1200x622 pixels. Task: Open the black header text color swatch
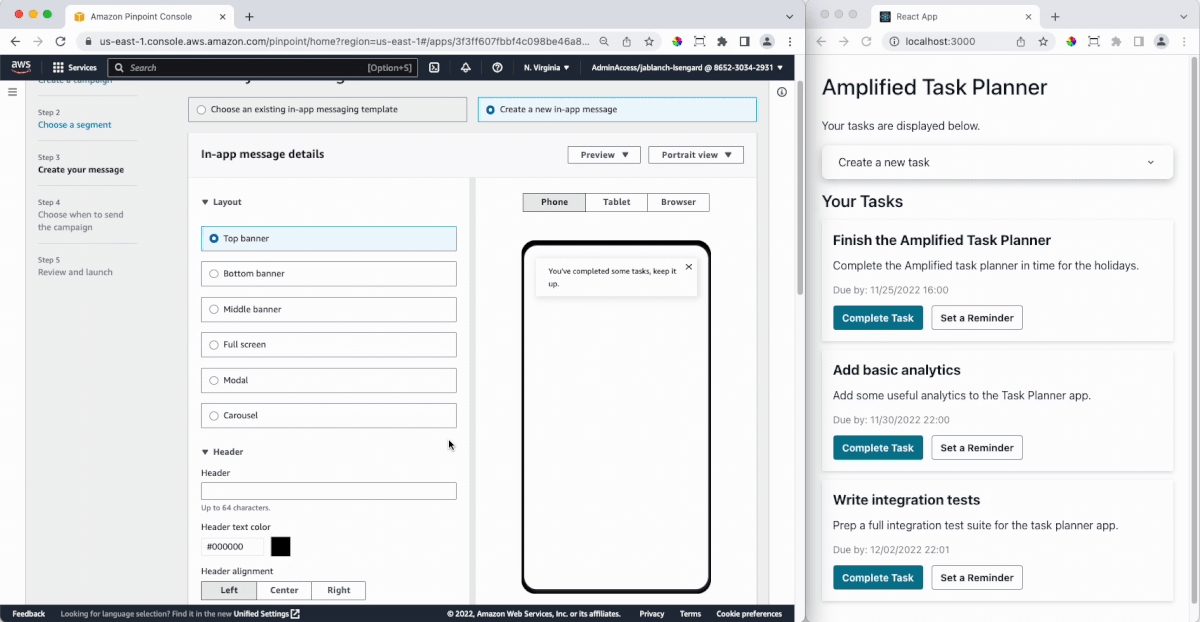tap(281, 547)
